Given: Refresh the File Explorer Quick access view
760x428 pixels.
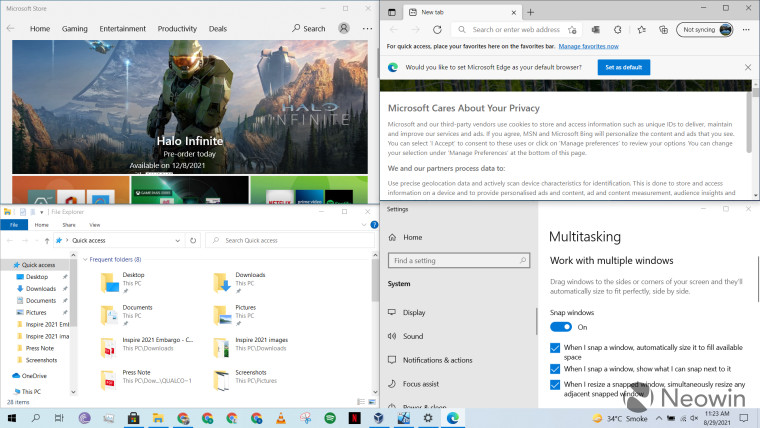Looking at the screenshot, I should click(193, 240).
